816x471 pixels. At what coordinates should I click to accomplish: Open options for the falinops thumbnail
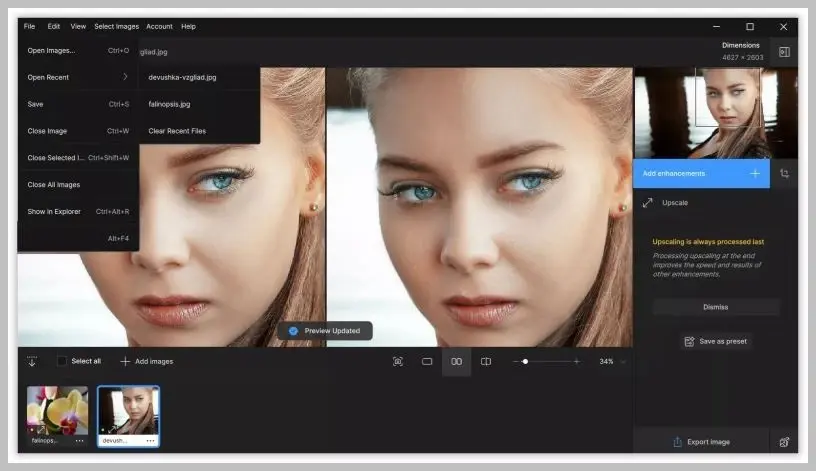pos(79,441)
